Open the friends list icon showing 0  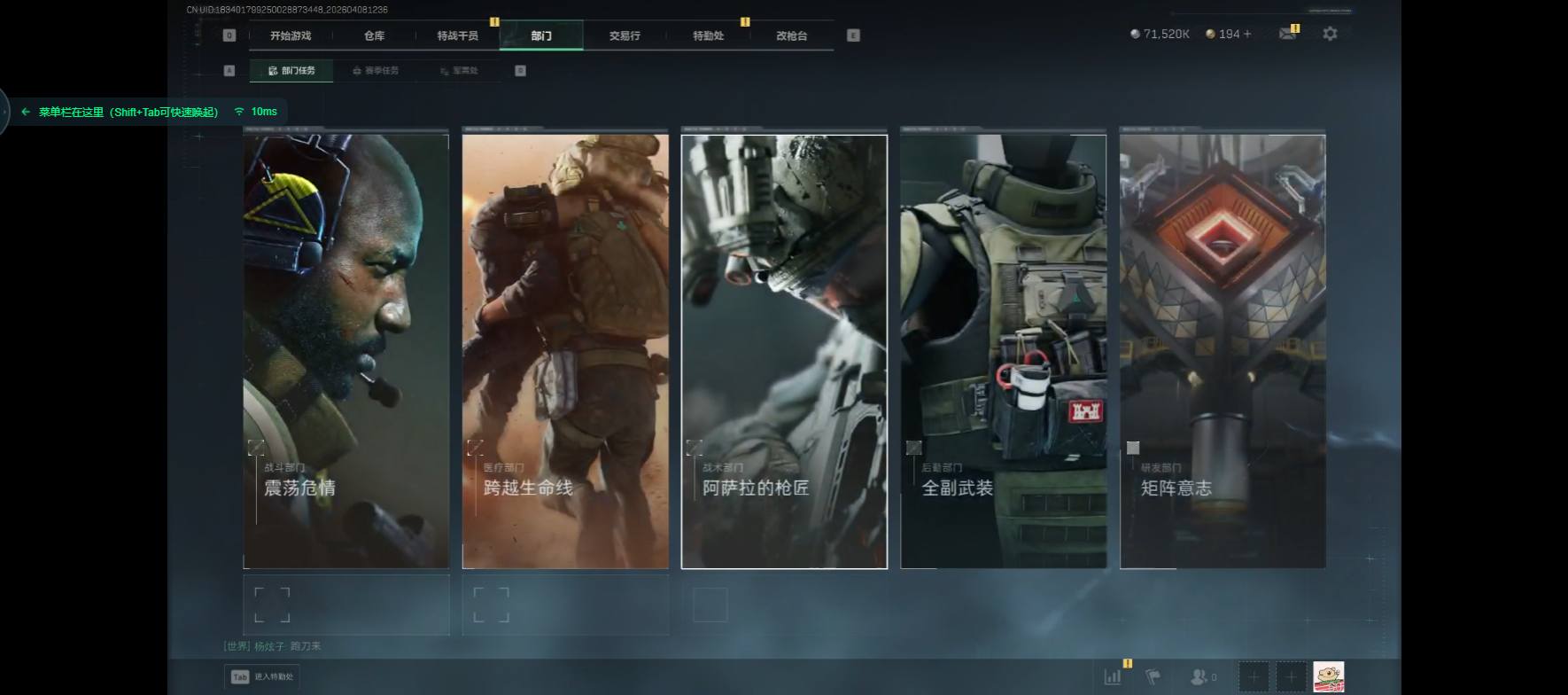click(1203, 676)
